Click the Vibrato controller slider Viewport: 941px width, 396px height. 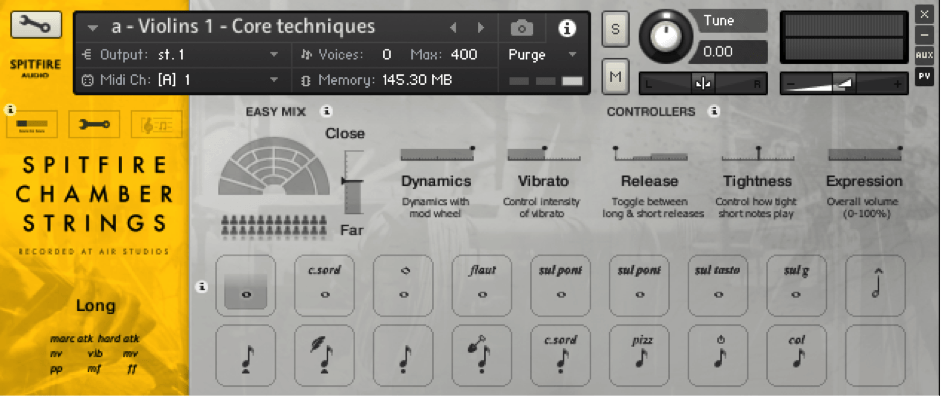[544, 154]
